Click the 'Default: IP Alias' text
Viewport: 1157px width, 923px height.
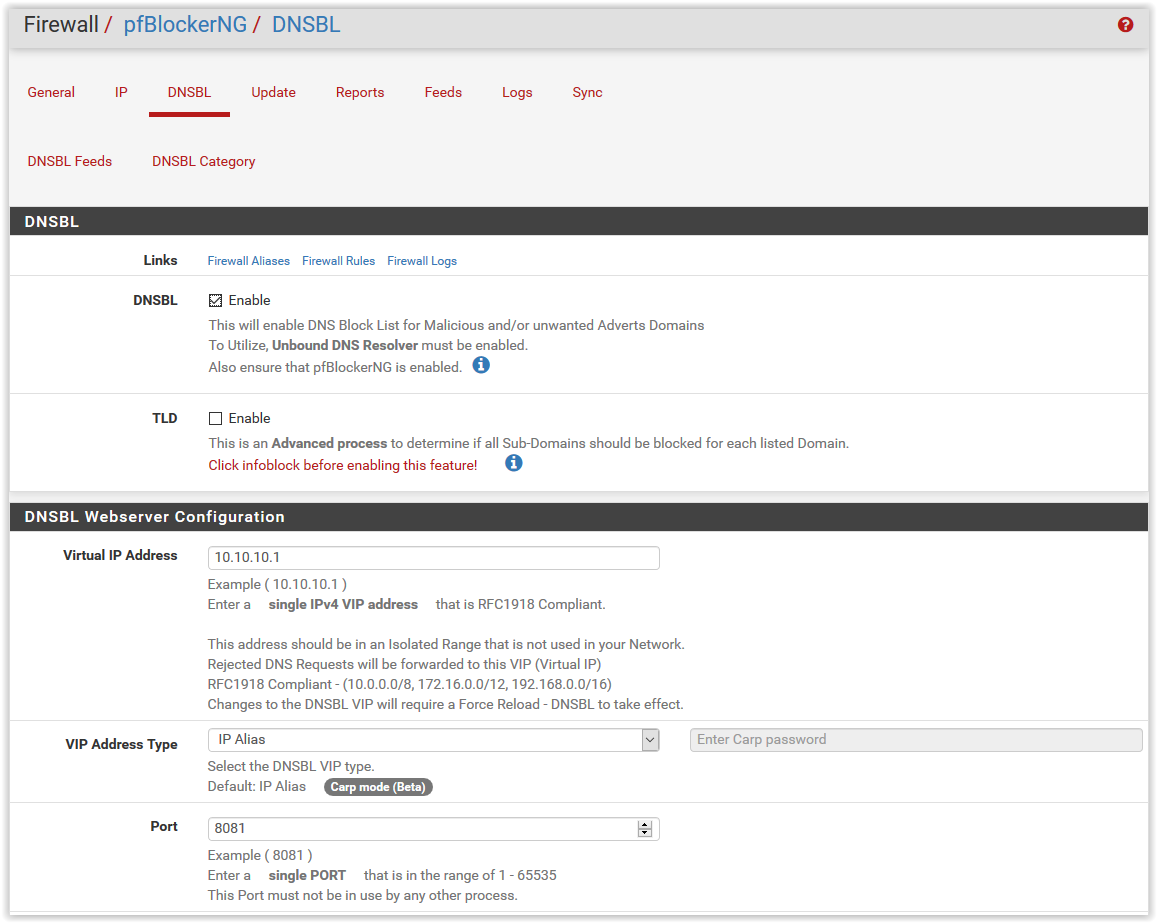tap(257, 787)
